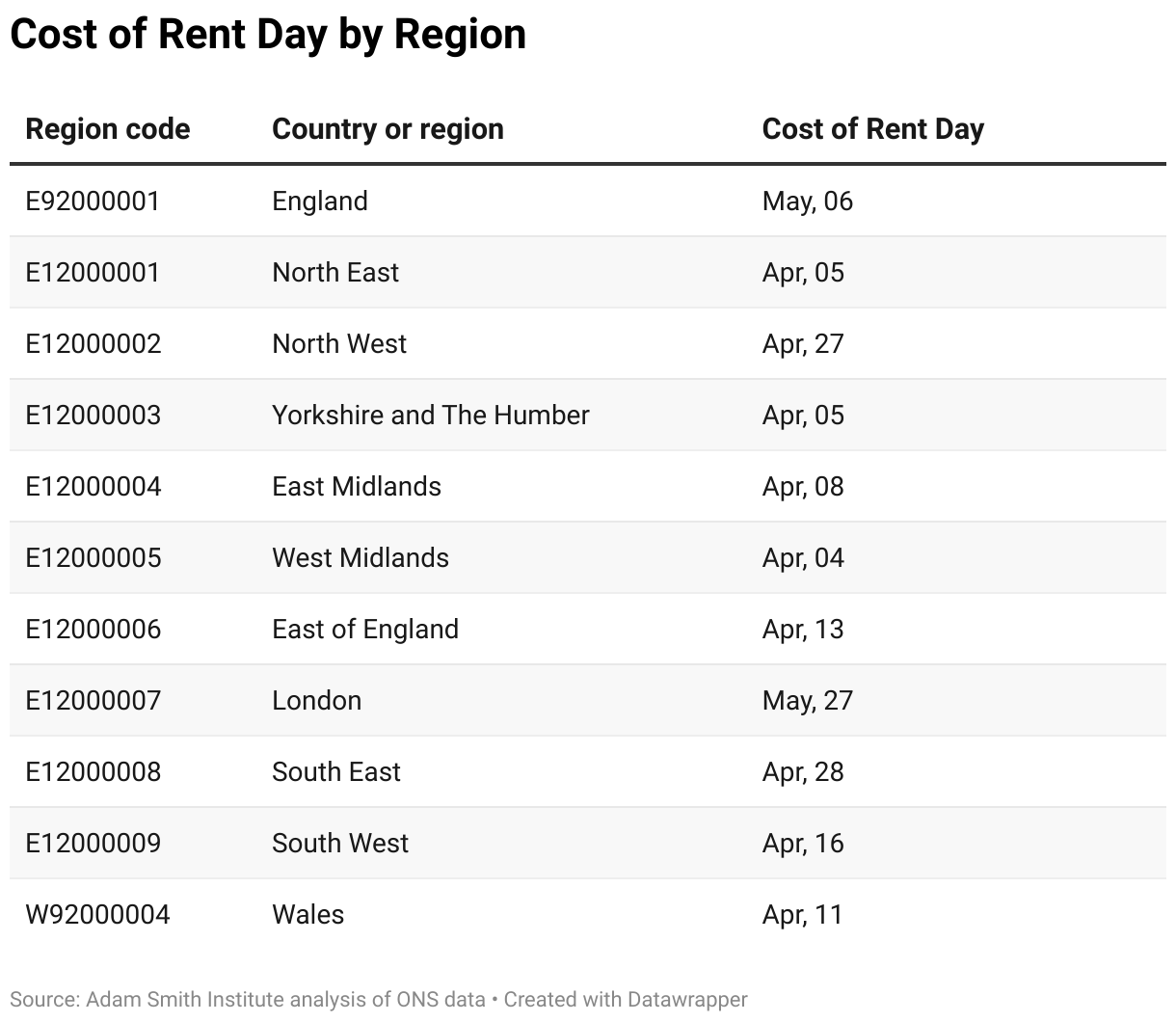This screenshot has width=1176, height=1022.
Task: Select region code E12000001
Action: coord(93,272)
